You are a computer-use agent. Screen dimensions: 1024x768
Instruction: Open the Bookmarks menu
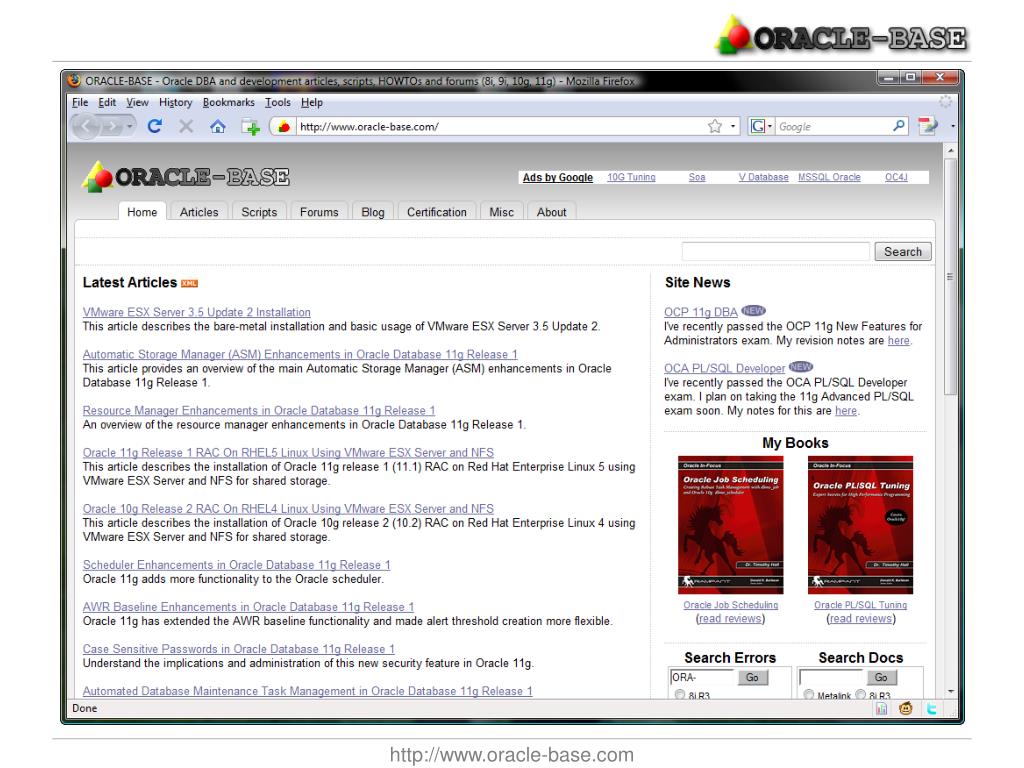click(x=229, y=103)
